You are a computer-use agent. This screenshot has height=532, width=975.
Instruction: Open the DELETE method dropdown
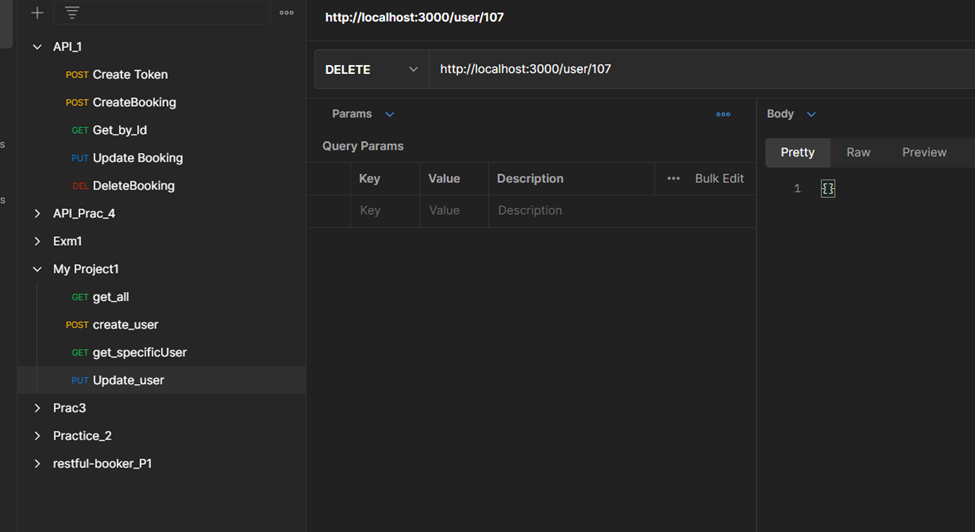coord(371,69)
